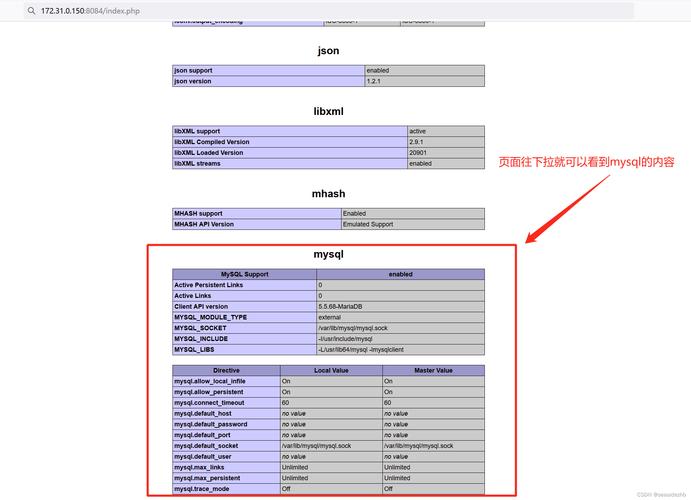Select 'libXML Compiled Version' value 2.9.1

tap(416, 142)
